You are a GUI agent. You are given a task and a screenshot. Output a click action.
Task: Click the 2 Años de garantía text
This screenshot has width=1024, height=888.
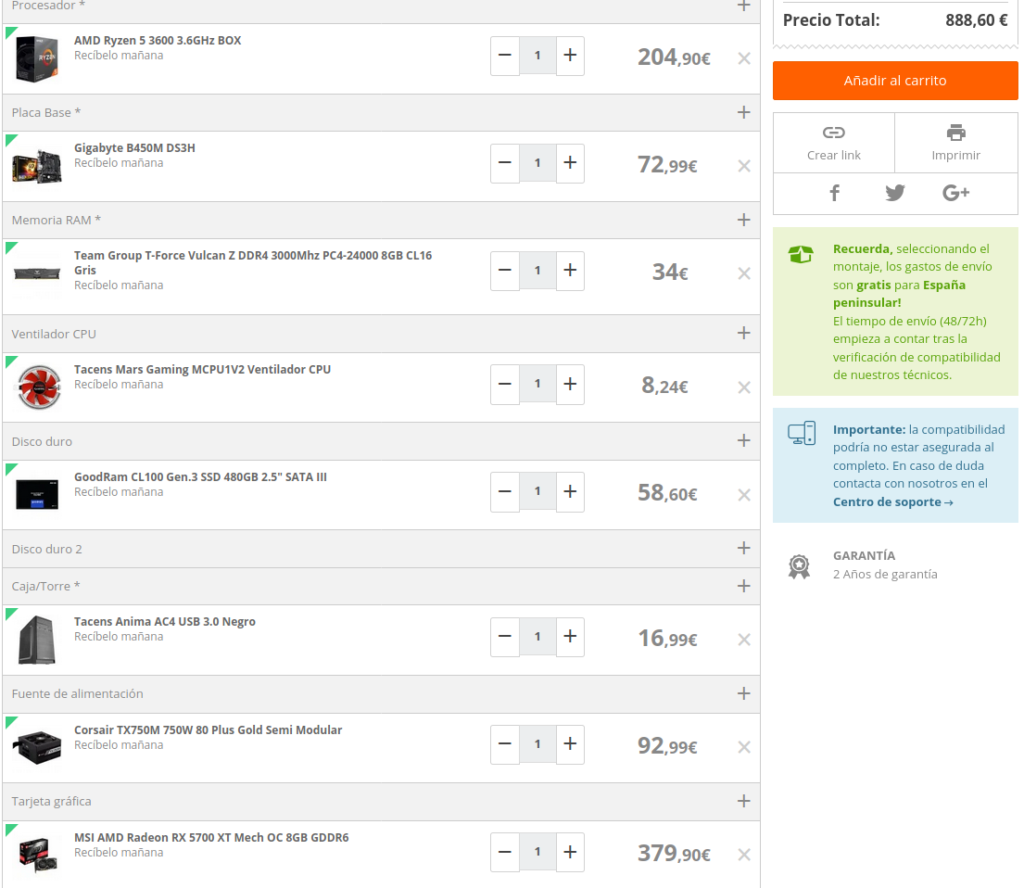click(x=885, y=575)
